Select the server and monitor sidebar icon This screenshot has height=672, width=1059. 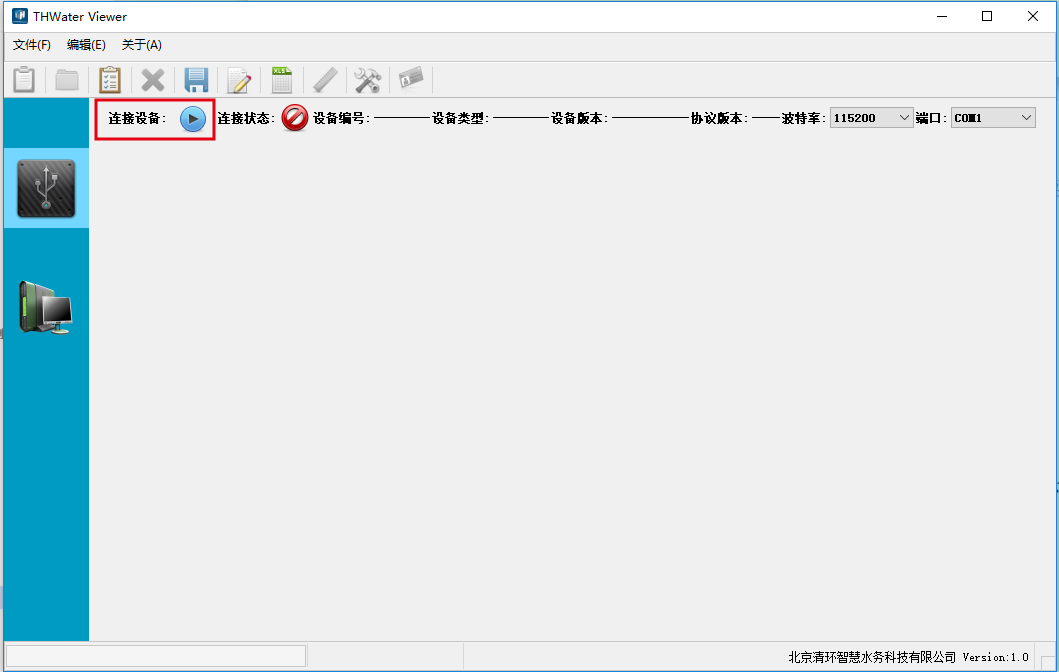pyautogui.click(x=46, y=307)
